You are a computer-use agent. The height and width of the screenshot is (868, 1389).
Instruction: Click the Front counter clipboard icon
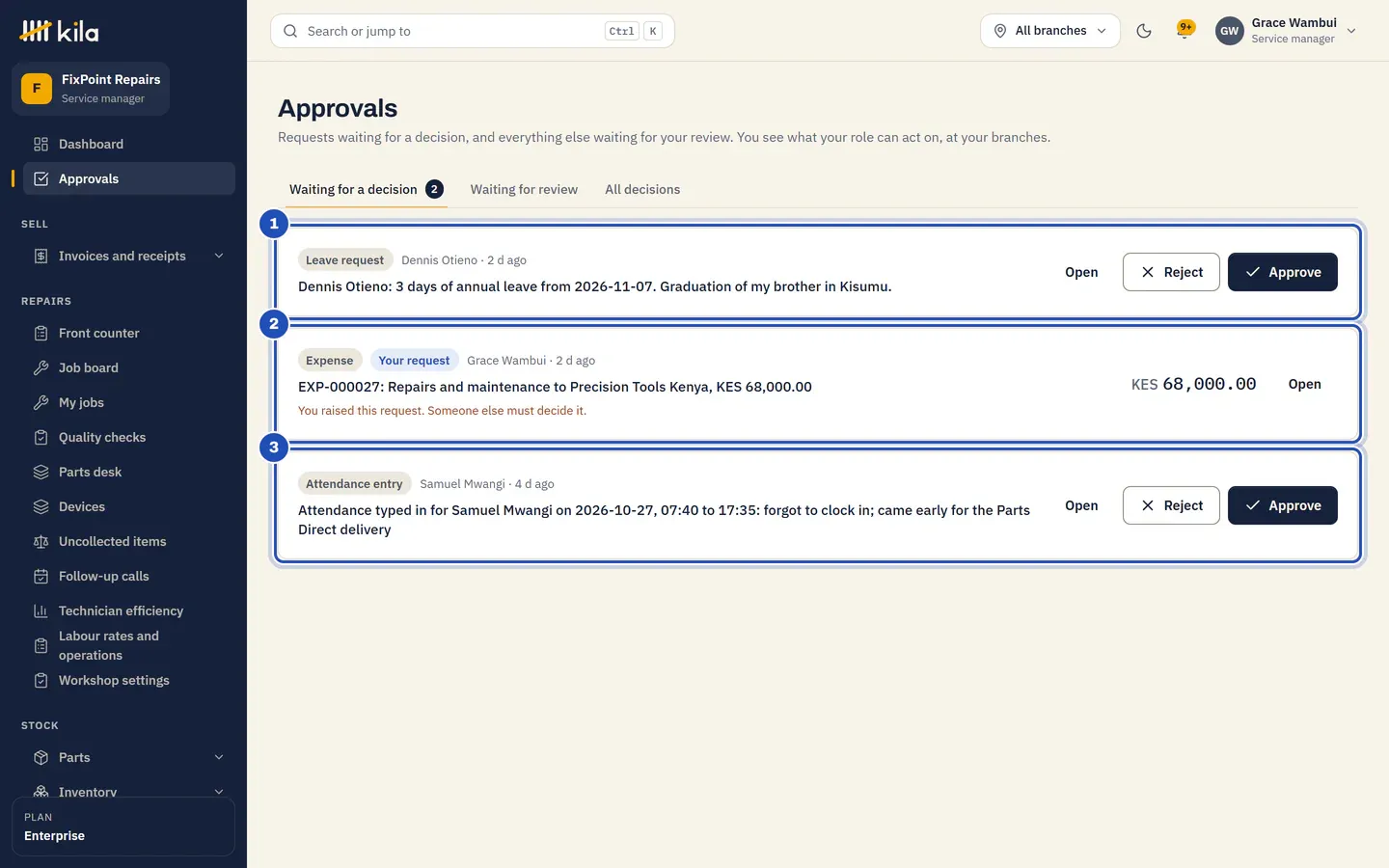coord(41,333)
